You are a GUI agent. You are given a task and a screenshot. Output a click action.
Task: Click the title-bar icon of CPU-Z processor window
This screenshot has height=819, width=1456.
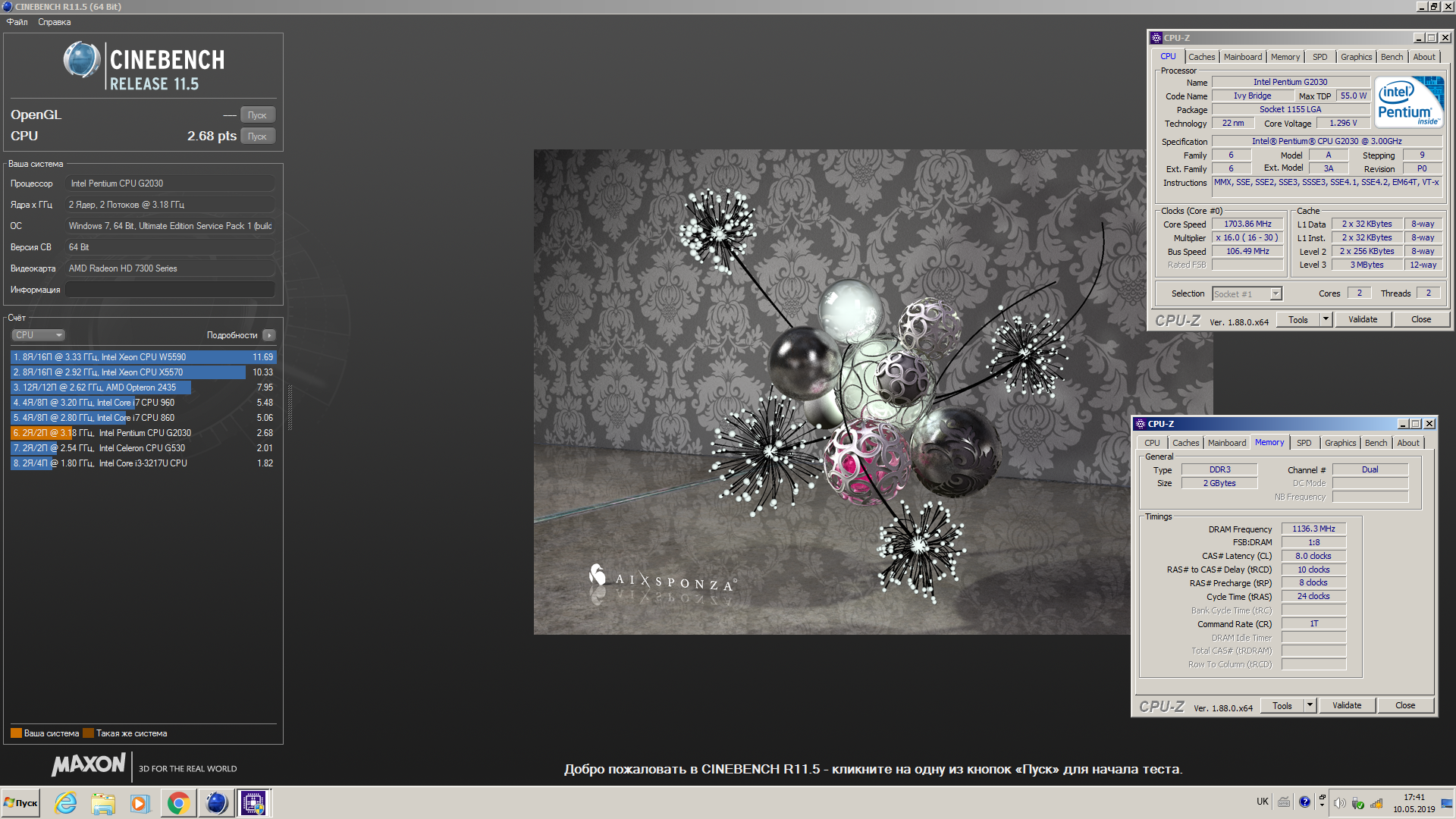click(1156, 38)
